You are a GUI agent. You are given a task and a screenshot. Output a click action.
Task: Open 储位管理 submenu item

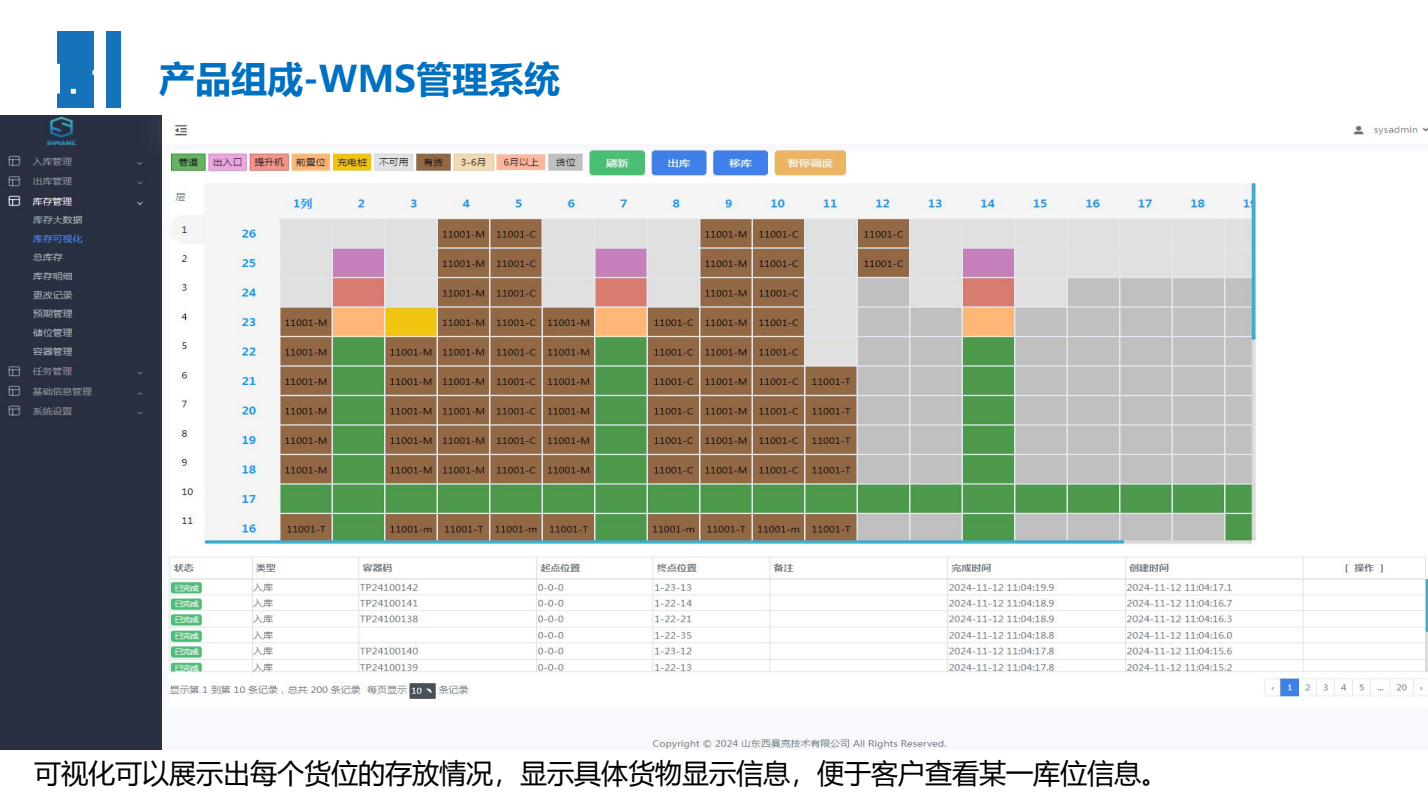[x=52, y=333]
